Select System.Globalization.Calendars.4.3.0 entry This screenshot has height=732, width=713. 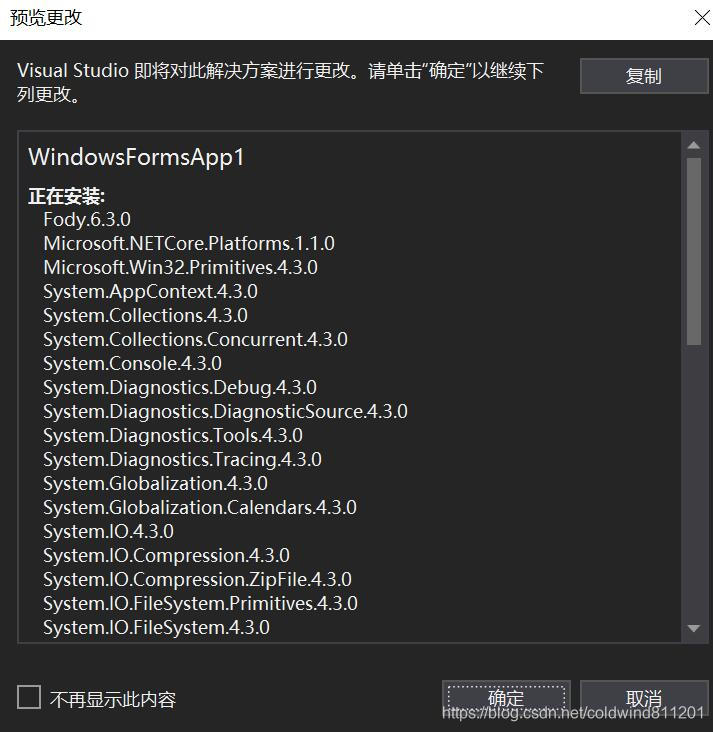coord(200,507)
